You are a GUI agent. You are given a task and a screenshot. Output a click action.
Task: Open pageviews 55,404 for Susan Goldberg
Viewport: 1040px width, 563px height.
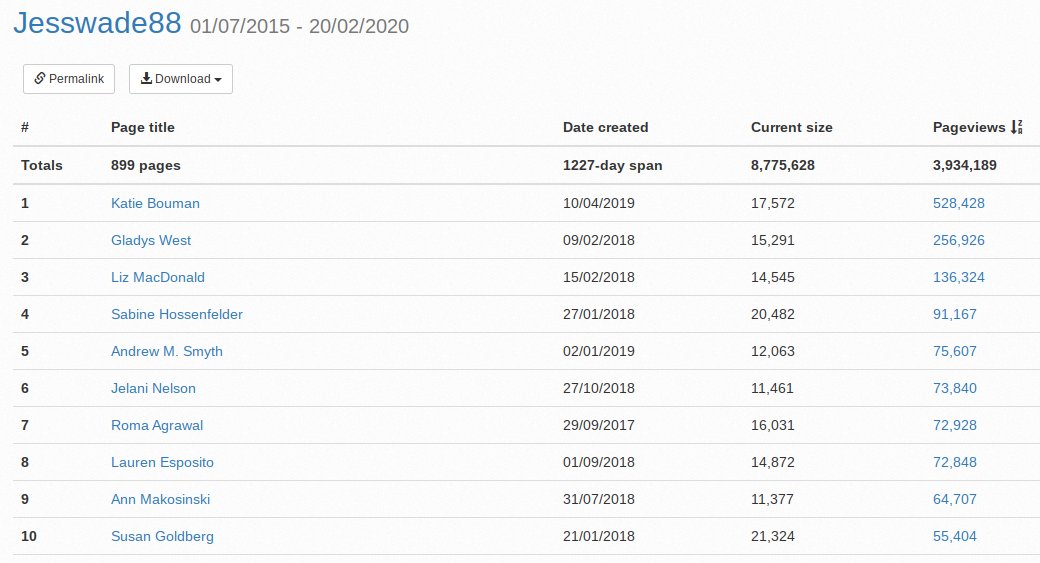(954, 536)
